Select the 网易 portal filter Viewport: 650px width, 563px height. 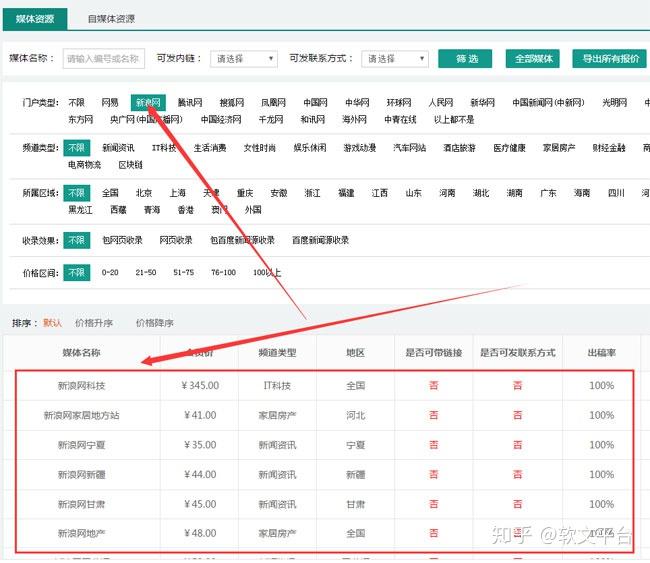pos(110,102)
